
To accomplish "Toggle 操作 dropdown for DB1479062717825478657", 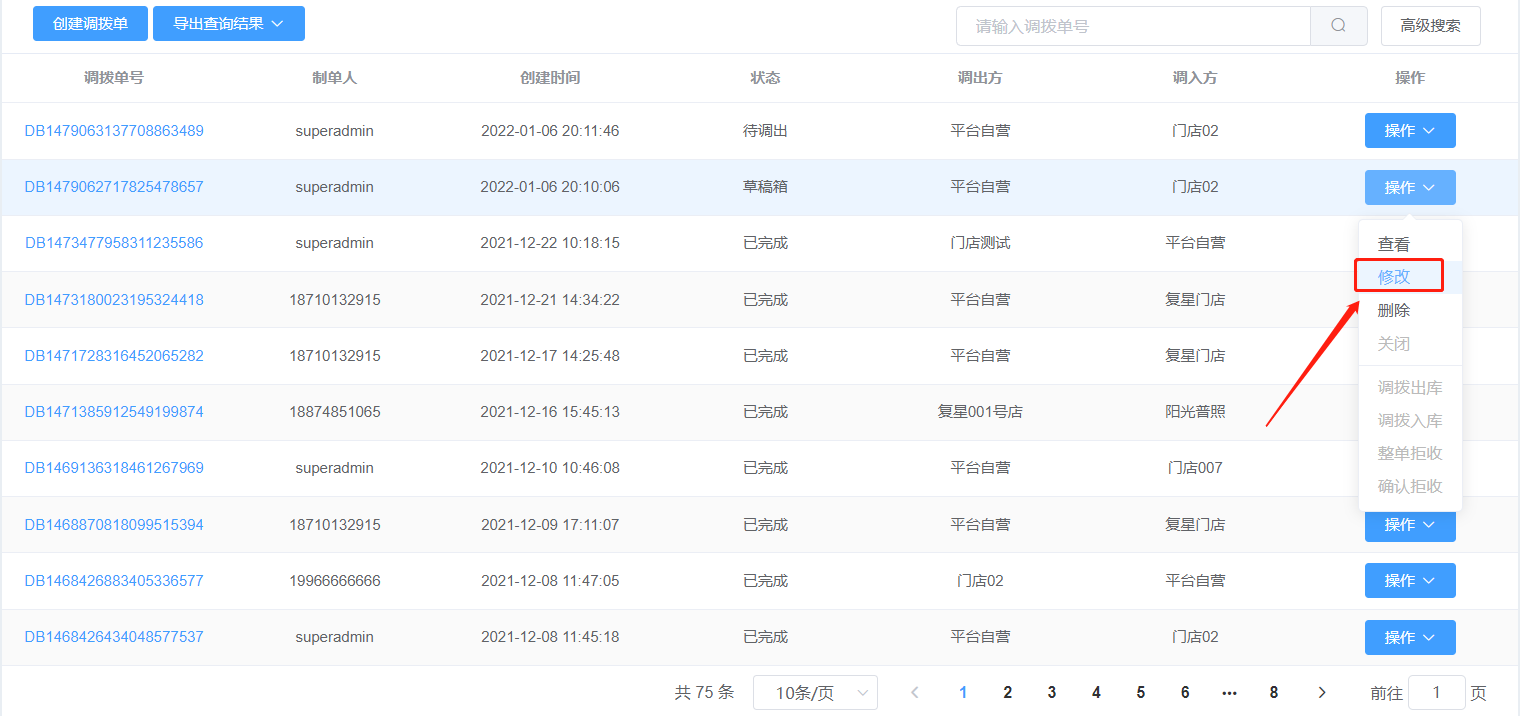I will (x=1410, y=187).
